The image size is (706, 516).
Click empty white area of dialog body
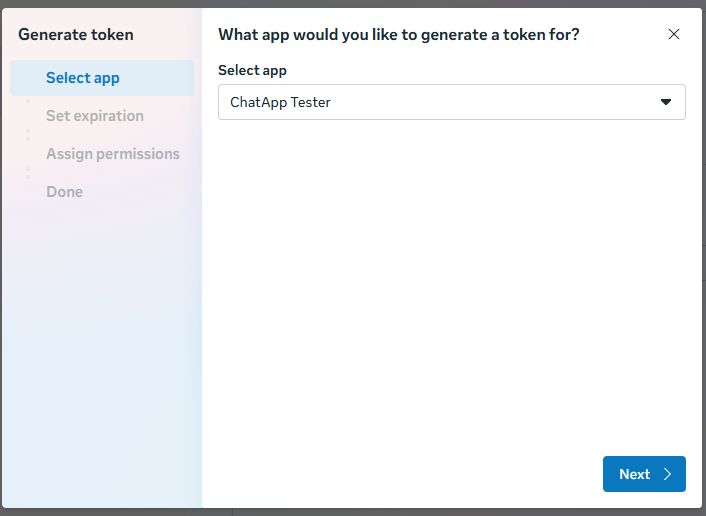(x=450, y=300)
